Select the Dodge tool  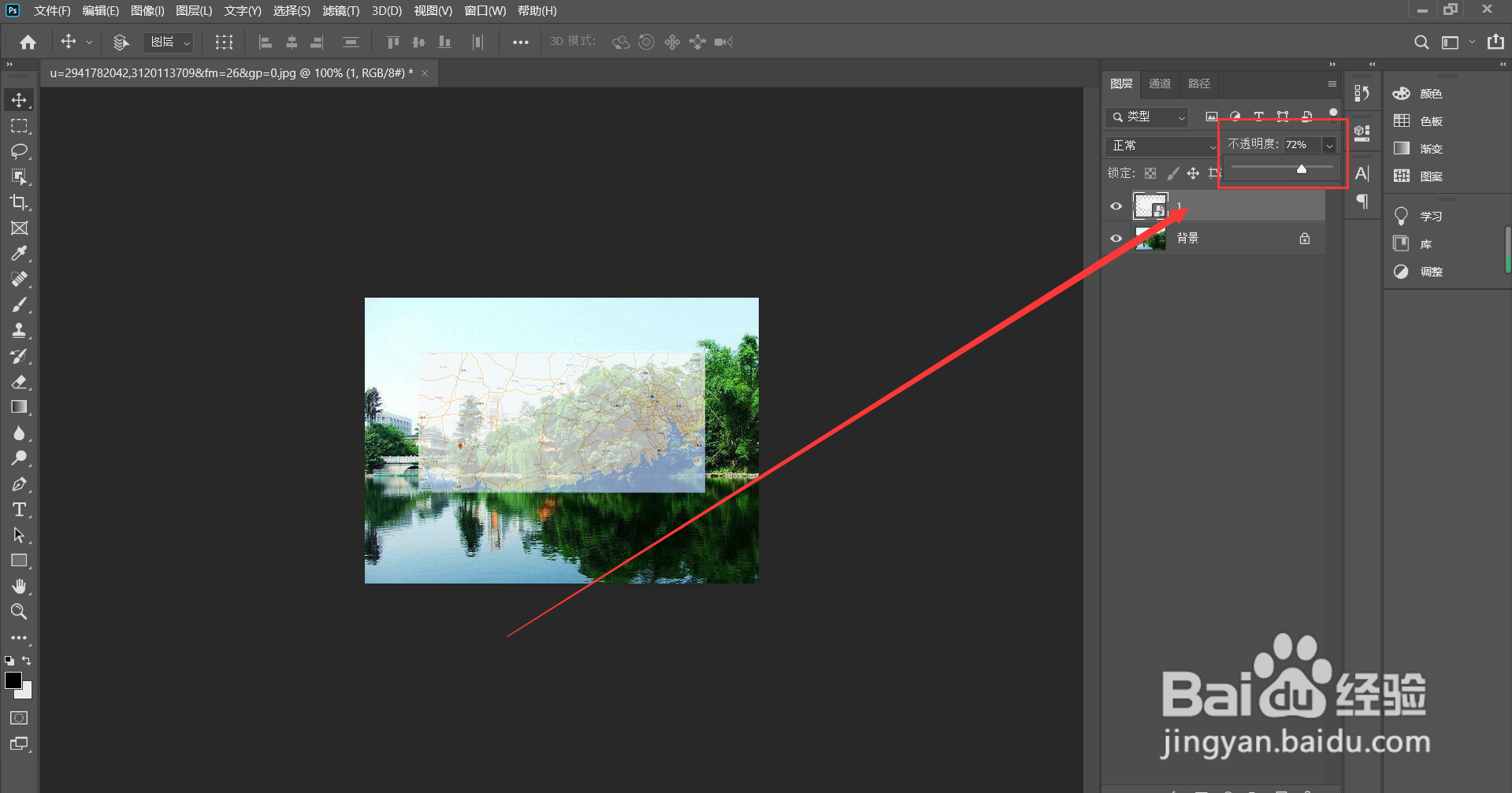click(19, 458)
